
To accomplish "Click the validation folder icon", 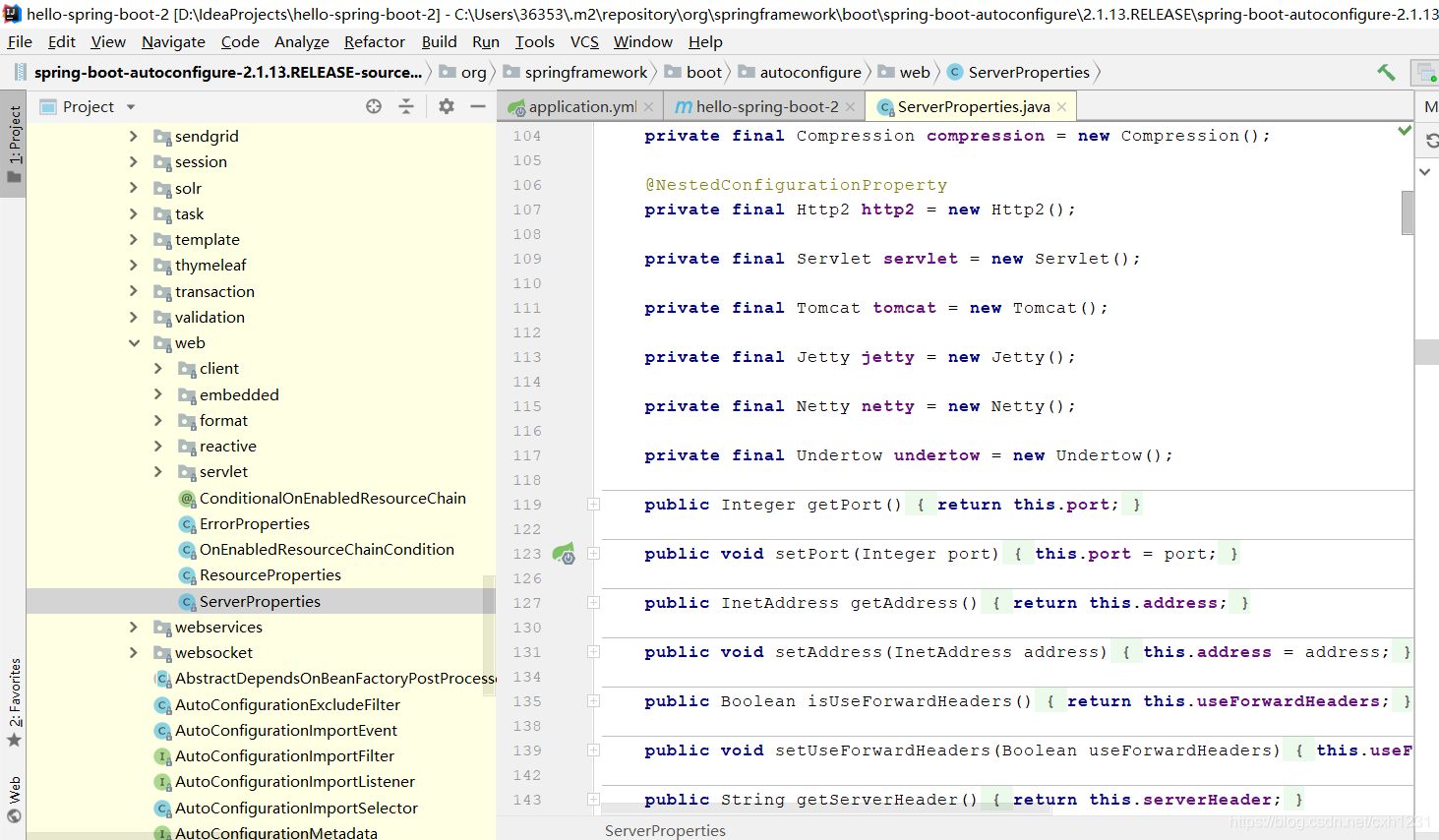I will [162, 318].
